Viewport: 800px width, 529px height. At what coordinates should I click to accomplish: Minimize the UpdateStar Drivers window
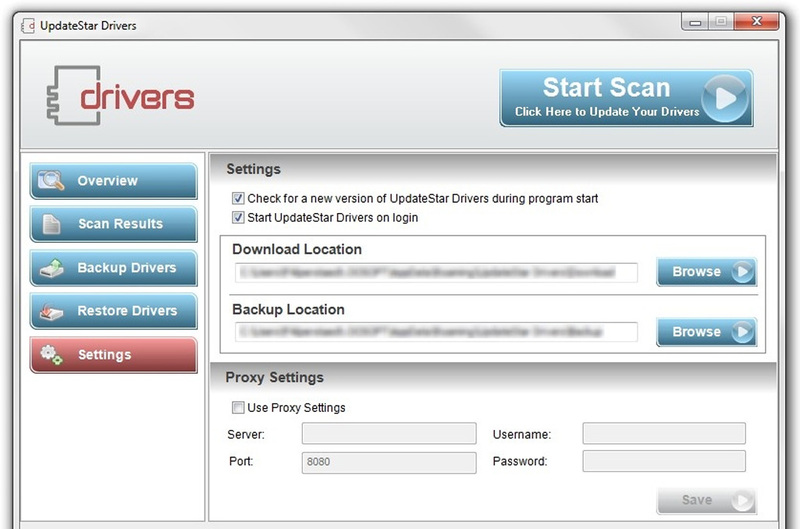click(695, 22)
